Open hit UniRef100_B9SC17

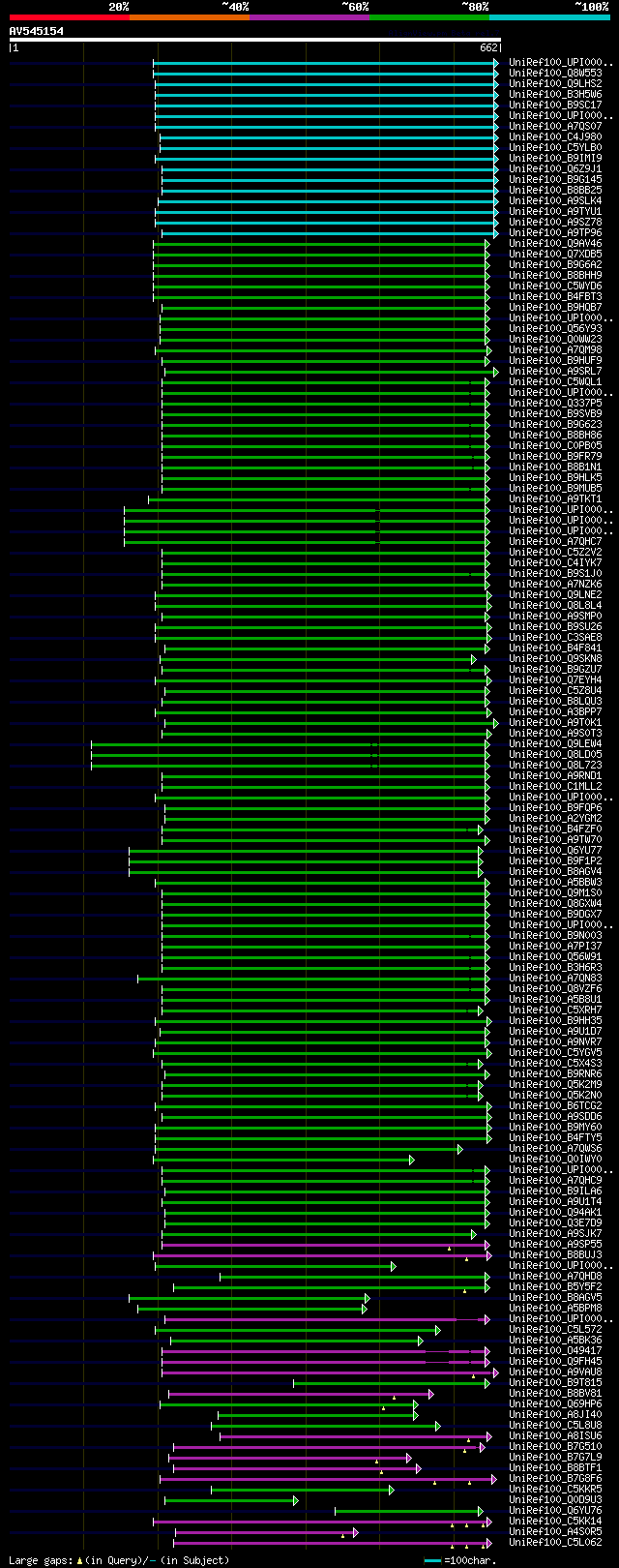click(555, 105)
